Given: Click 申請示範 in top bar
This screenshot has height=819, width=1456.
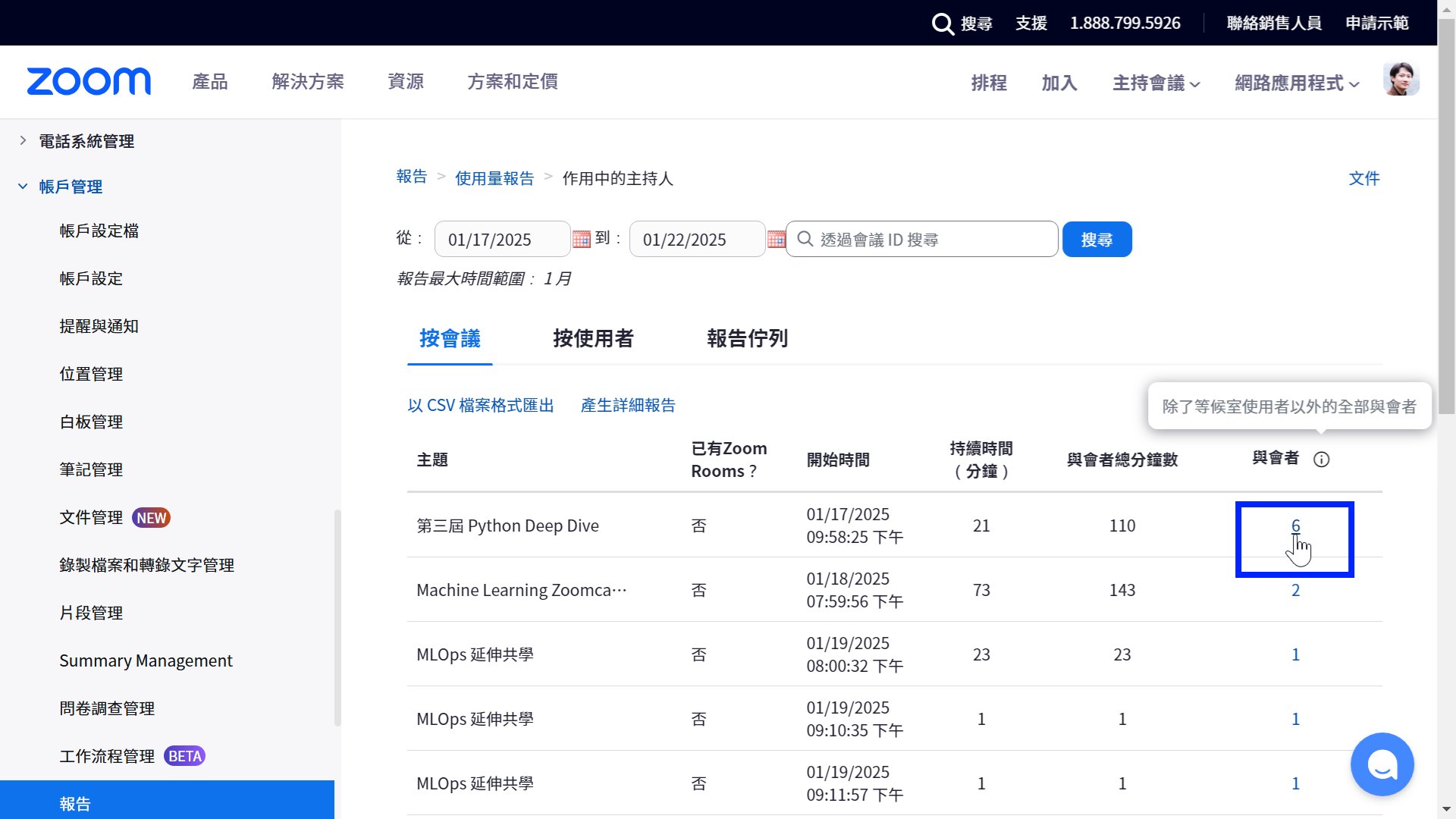Looking at the screenshot, I should [x=1377, y=24].
